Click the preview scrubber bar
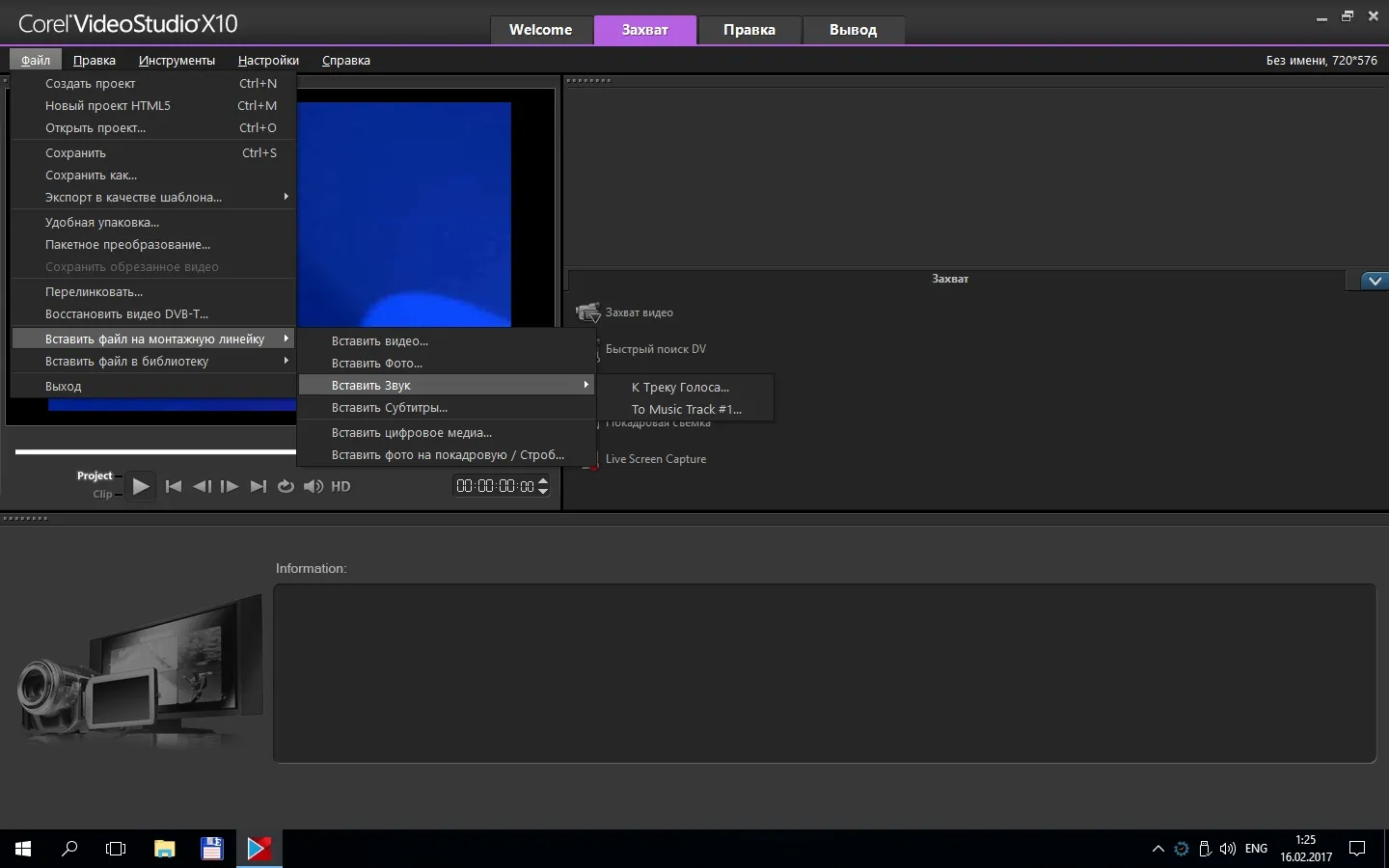The height and width of the screenshot is (868, 1389). click(x=155, y=451)
